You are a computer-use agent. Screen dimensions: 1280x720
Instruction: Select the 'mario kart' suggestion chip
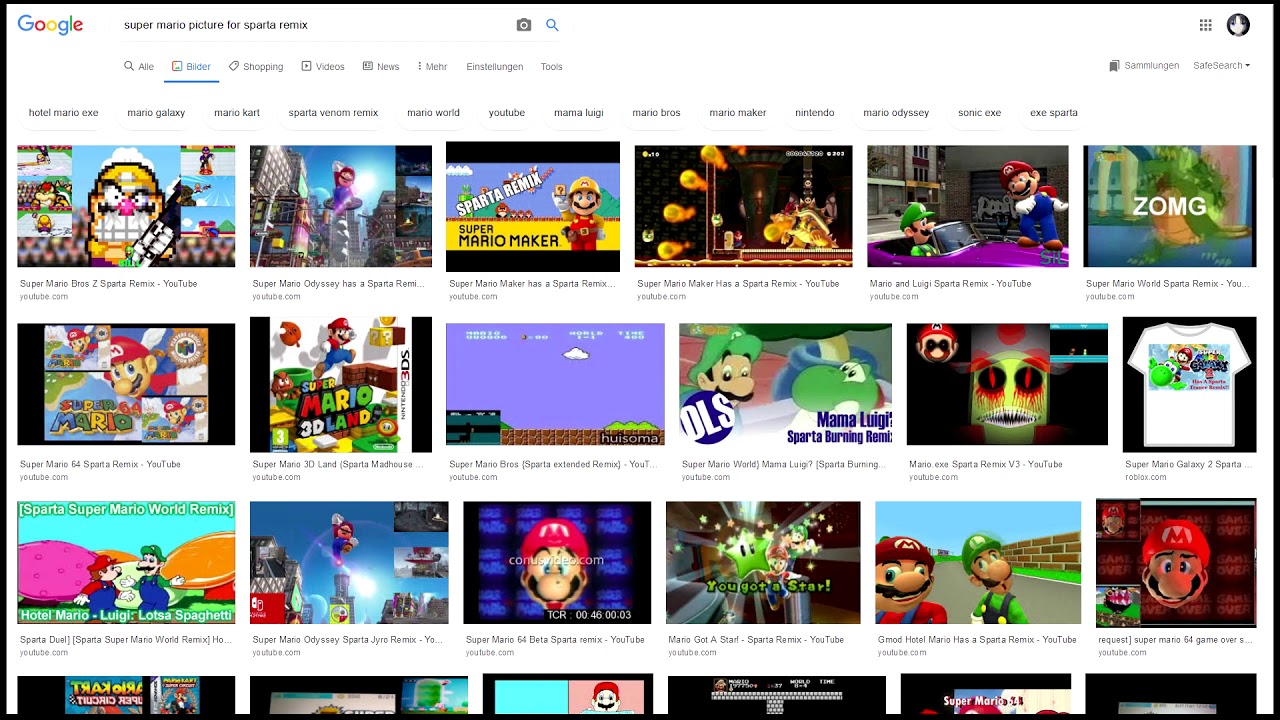point(237,113)
